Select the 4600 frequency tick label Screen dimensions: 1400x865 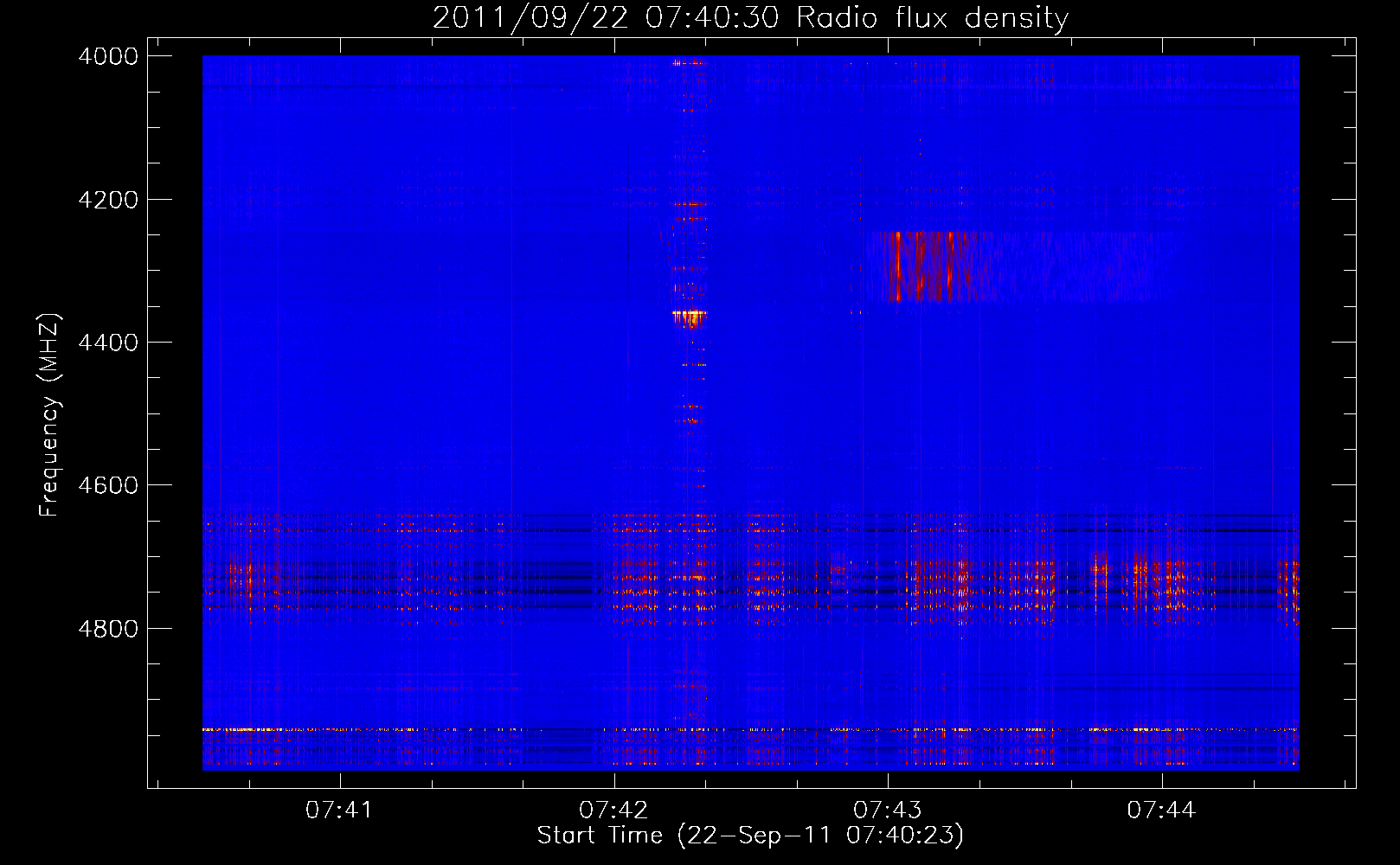[107, 485]
